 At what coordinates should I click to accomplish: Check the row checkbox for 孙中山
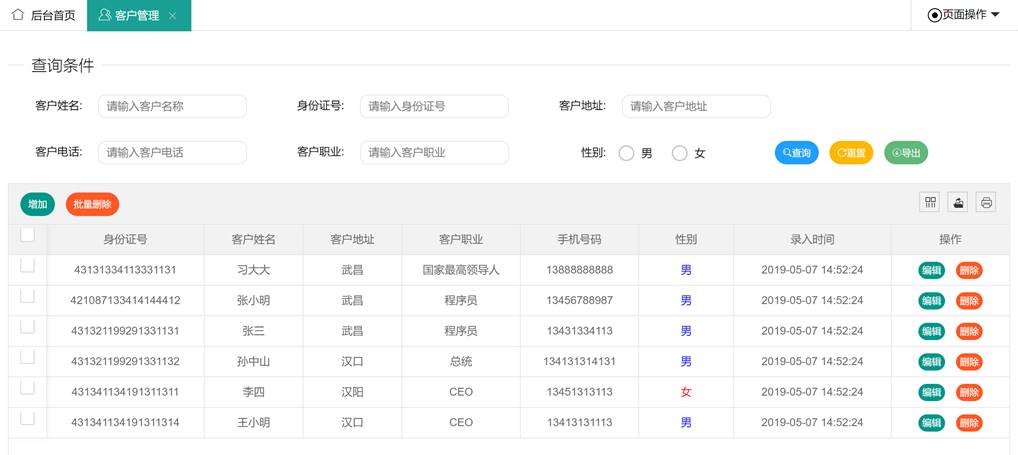point(27,357)
